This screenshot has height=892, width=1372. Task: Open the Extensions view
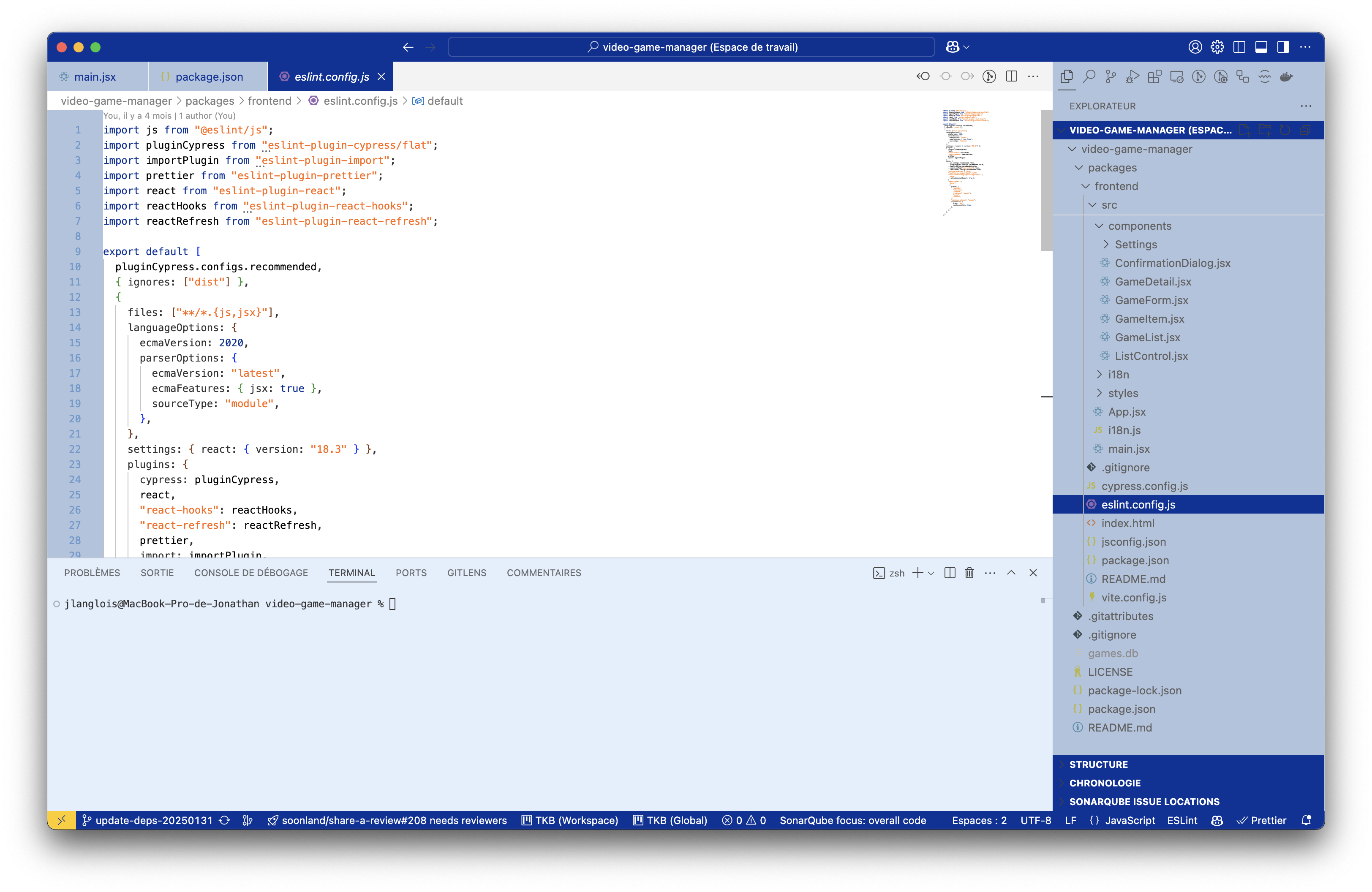pyautogui.click(x=1154, y=76)
